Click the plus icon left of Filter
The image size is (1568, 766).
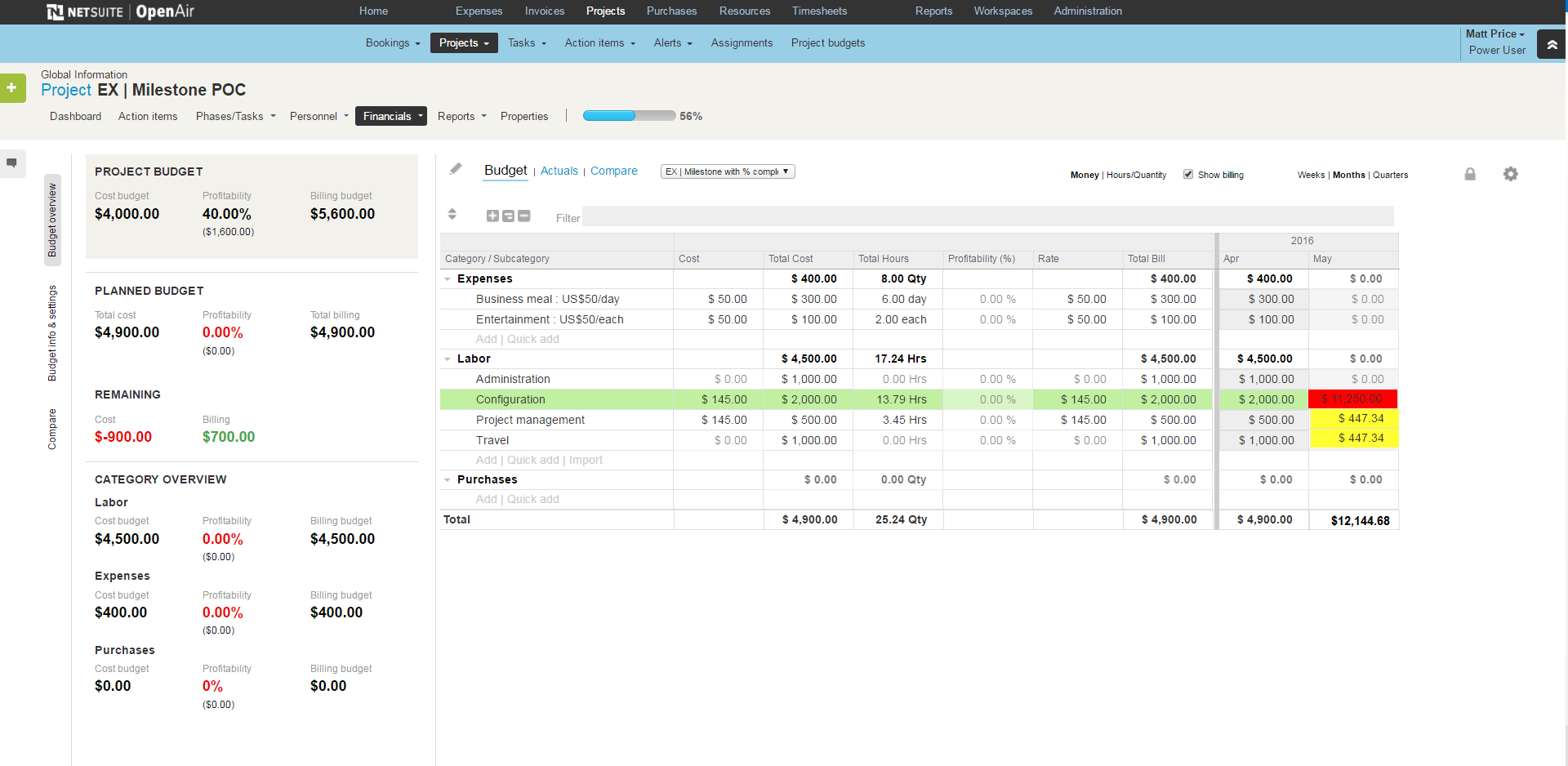492,216
